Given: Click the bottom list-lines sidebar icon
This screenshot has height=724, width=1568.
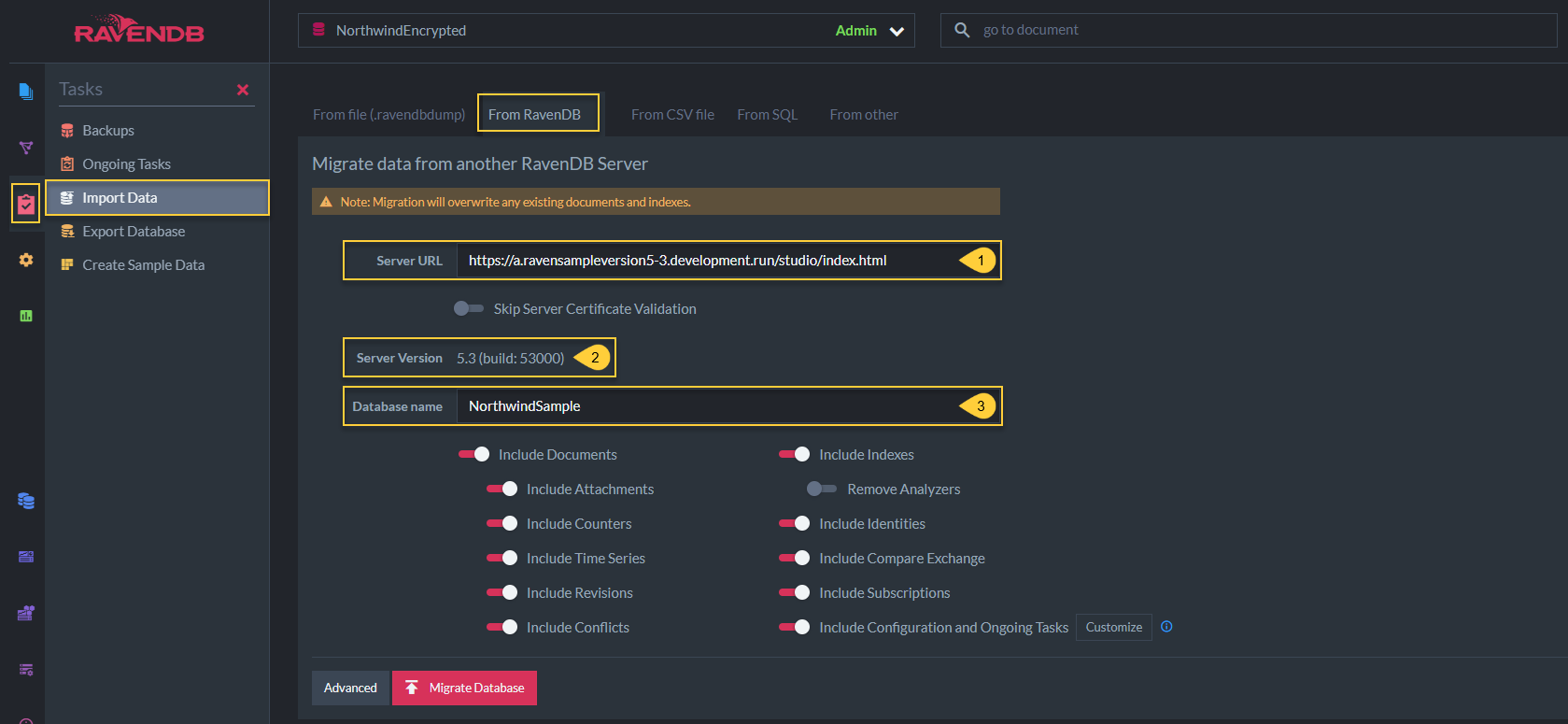Looking at the screenshot, I should (26, 669).
